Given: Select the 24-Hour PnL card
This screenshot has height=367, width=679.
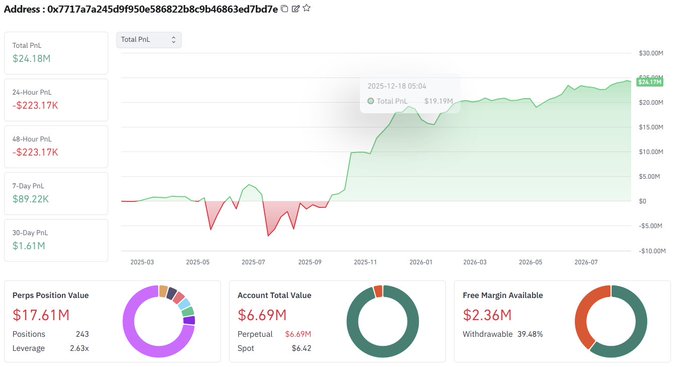Looking at the screenshot, I should (56, 100).
